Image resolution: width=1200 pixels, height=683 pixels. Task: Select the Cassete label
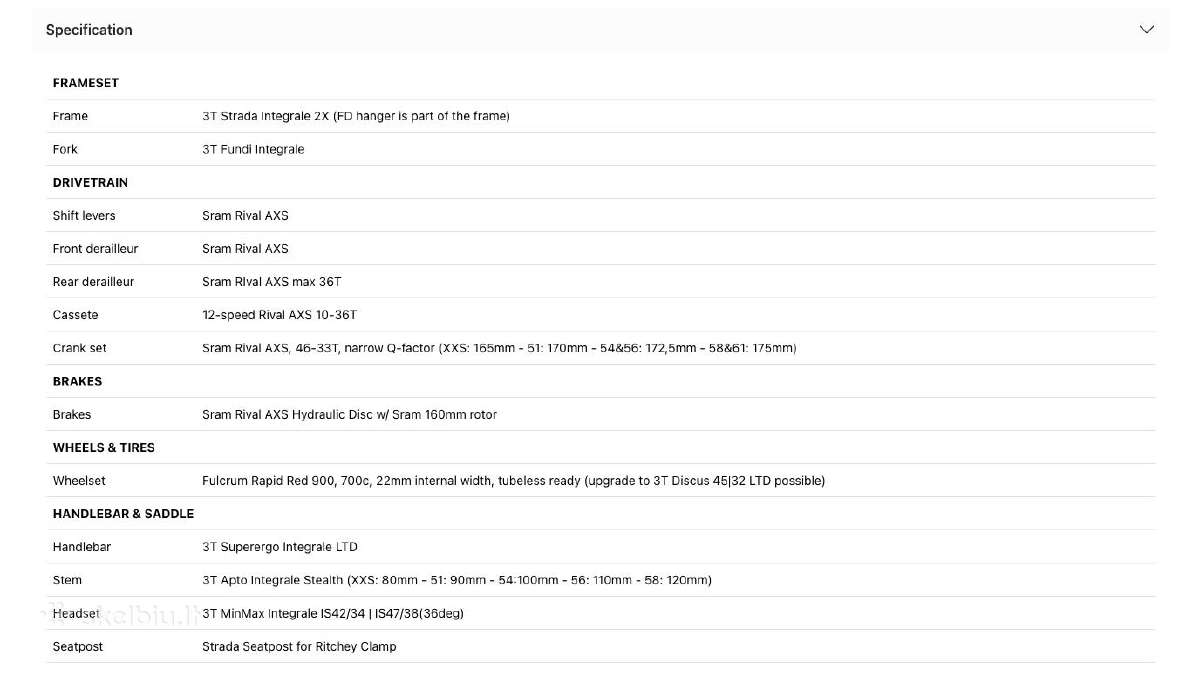(76, 315)
